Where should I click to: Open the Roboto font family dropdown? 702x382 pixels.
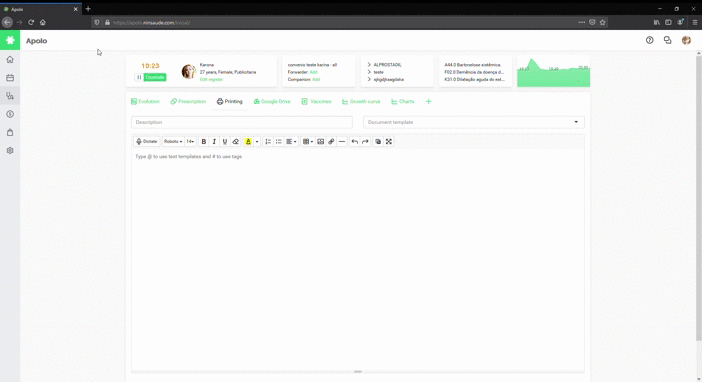coord(173,142)
